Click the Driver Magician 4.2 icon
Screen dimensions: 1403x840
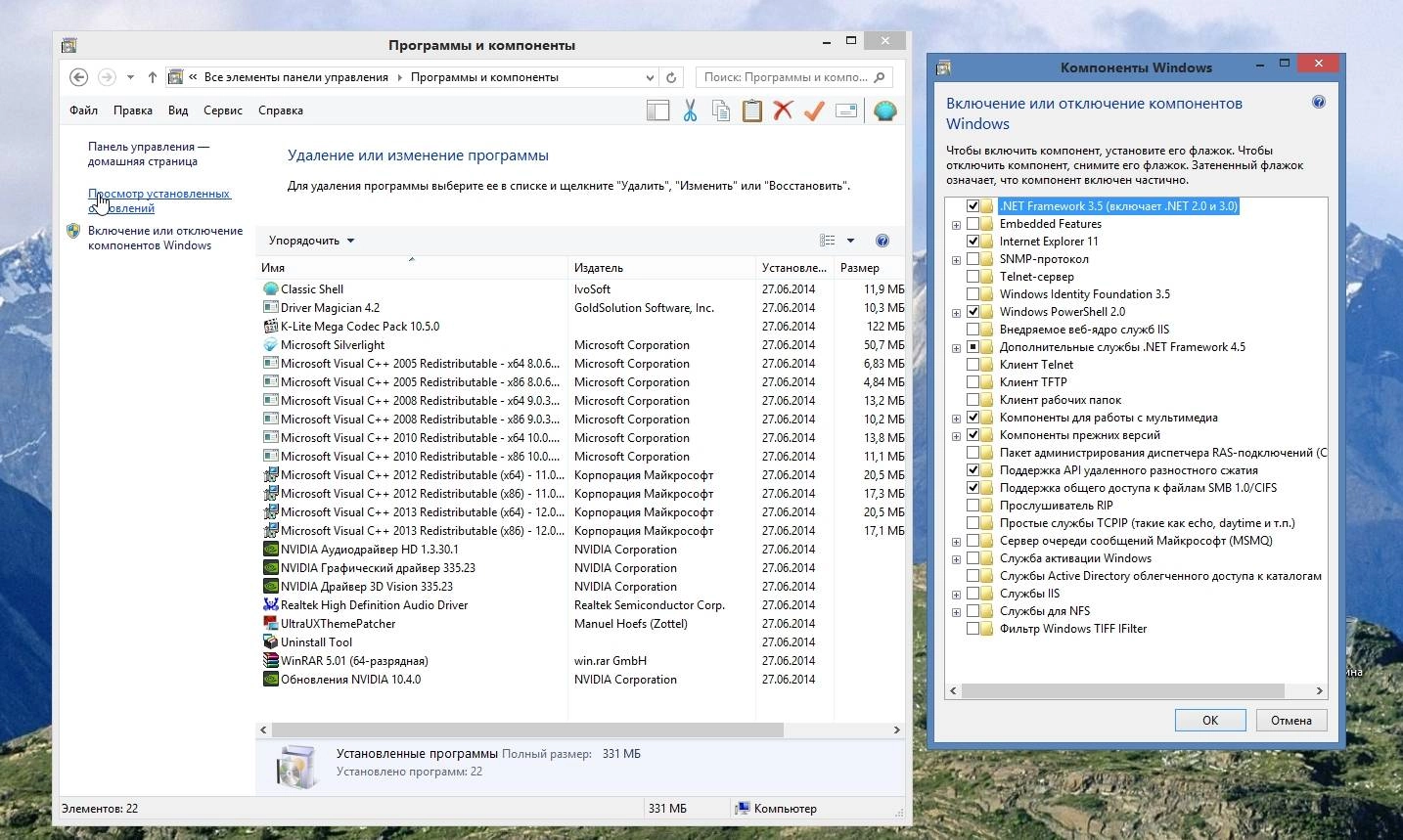271,308
